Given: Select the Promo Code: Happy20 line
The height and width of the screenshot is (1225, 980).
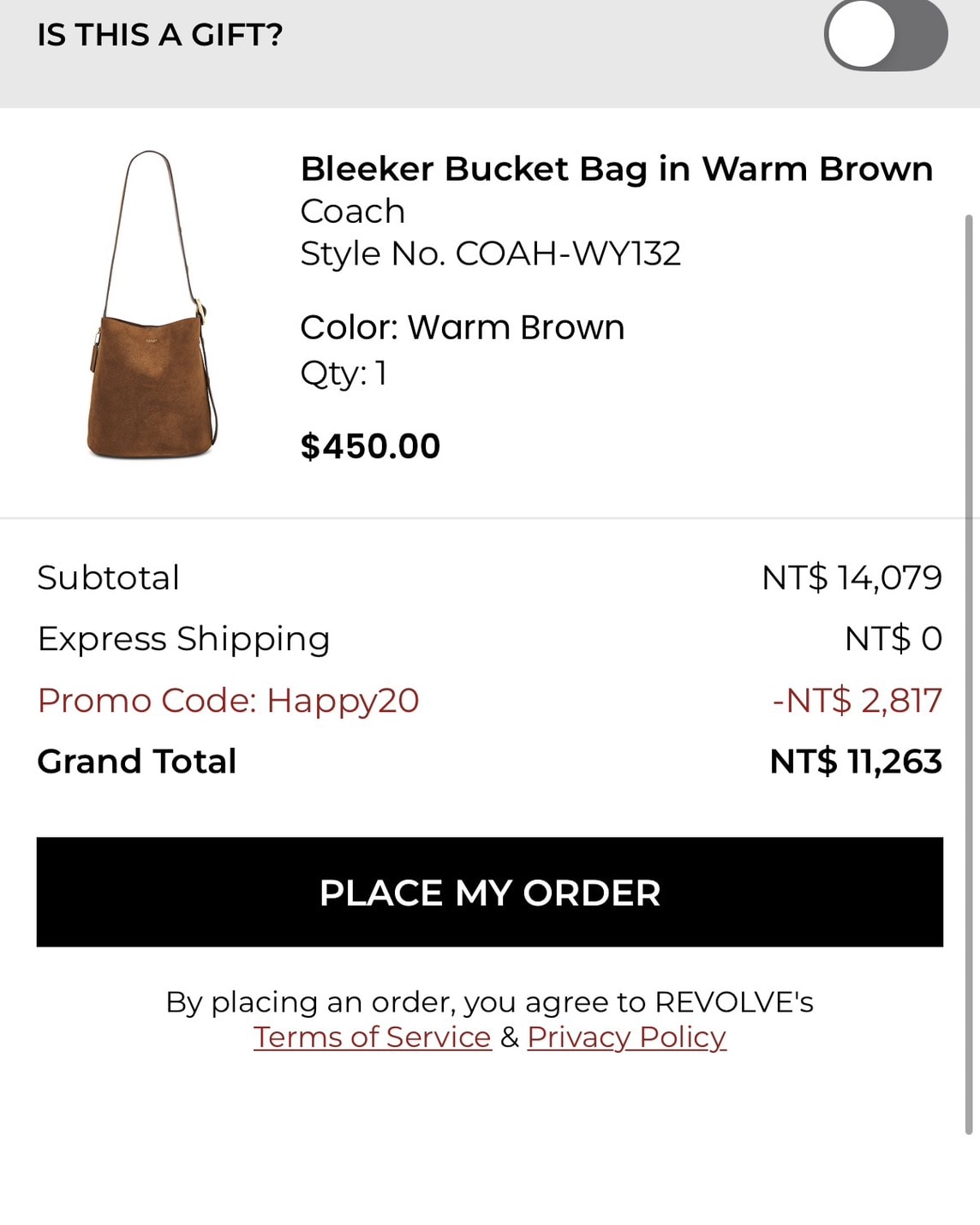Looking at the screenshot, I should (228, 701).
